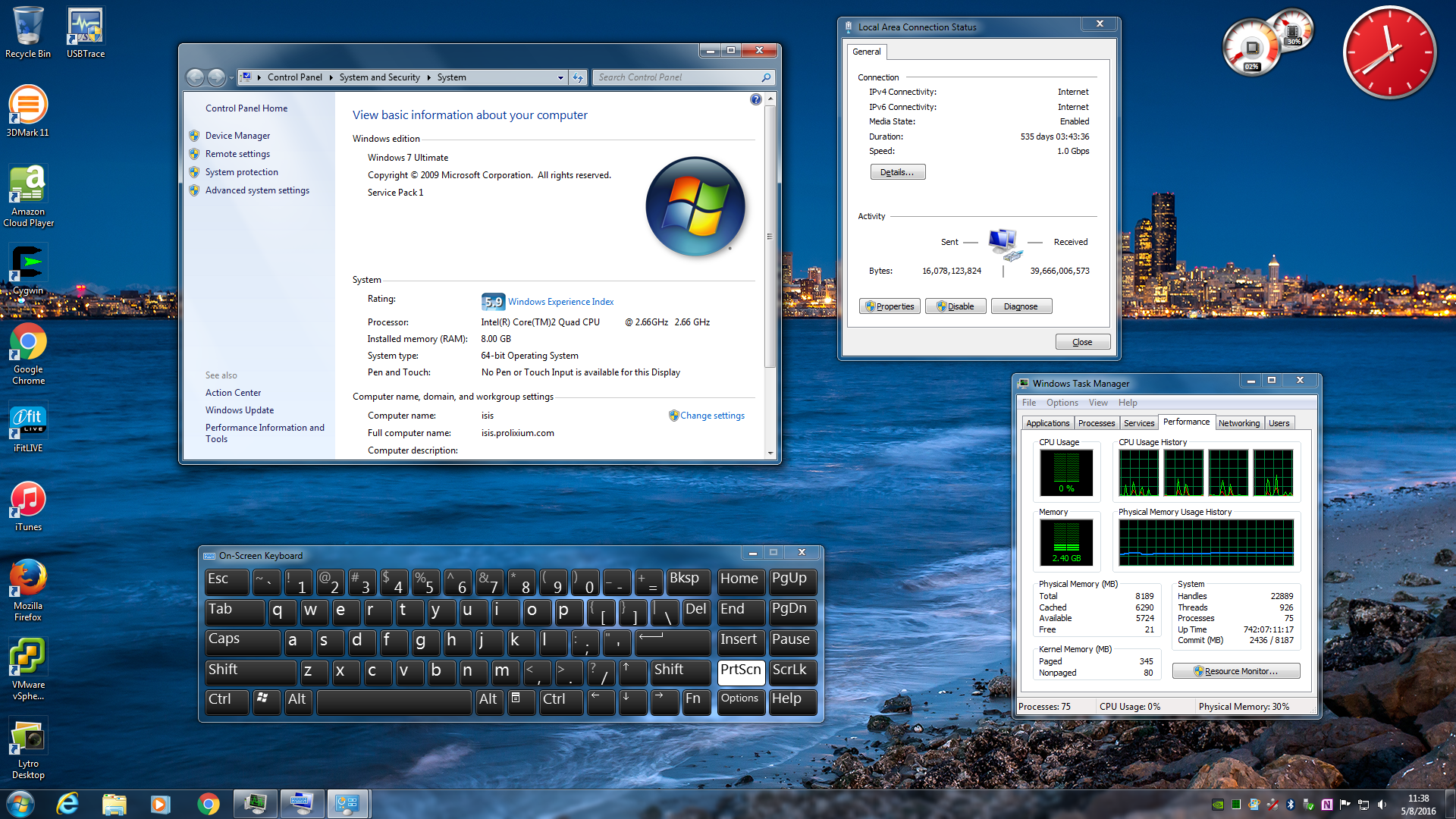The width and height of the screenshot is (1456, 819).
Task: Open Resource Monitor from Task Manager
Action: pyautogui.click(x=1236, y=671)
